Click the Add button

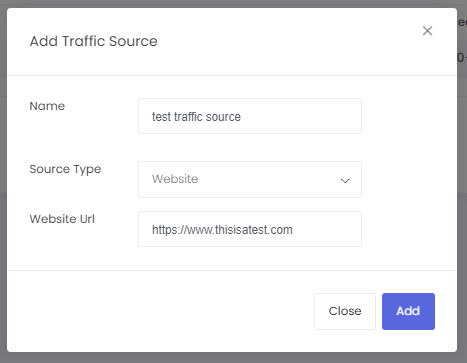[x=408, y=311]
